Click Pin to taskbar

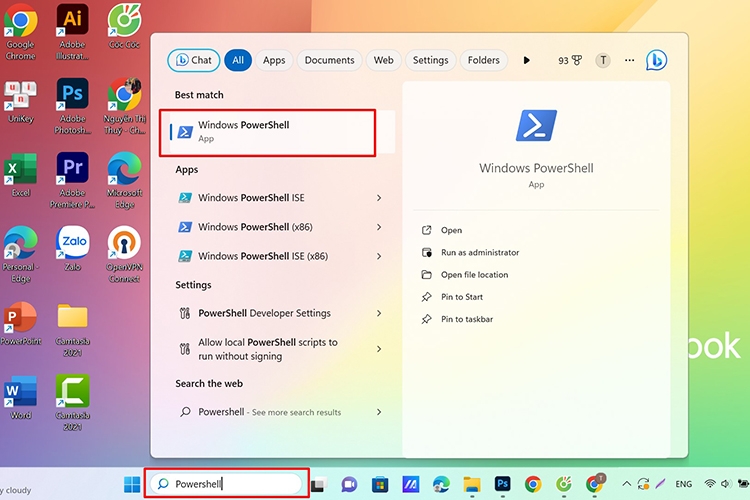click(467, 319)
